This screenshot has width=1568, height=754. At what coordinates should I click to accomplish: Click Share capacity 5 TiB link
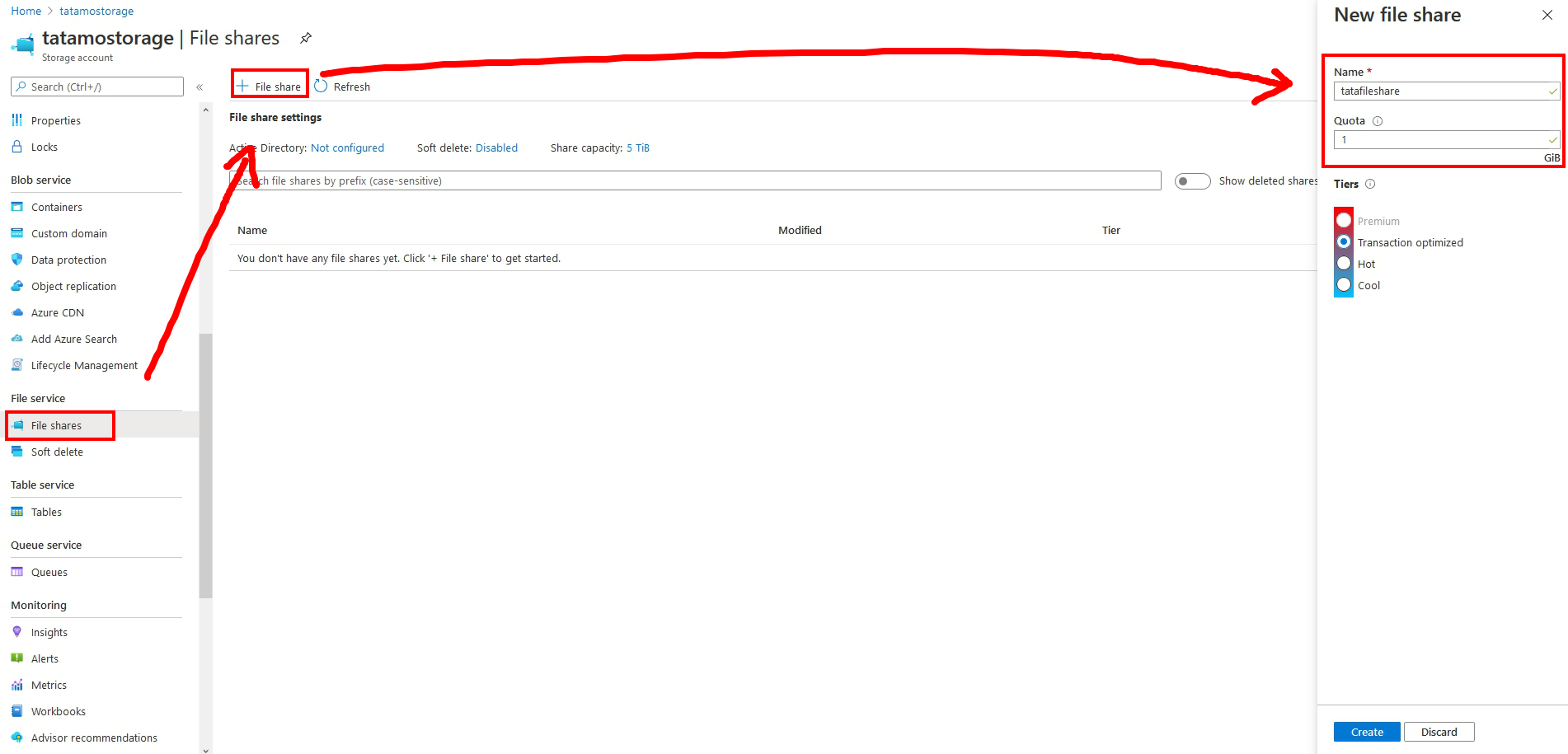pos(638,148)
